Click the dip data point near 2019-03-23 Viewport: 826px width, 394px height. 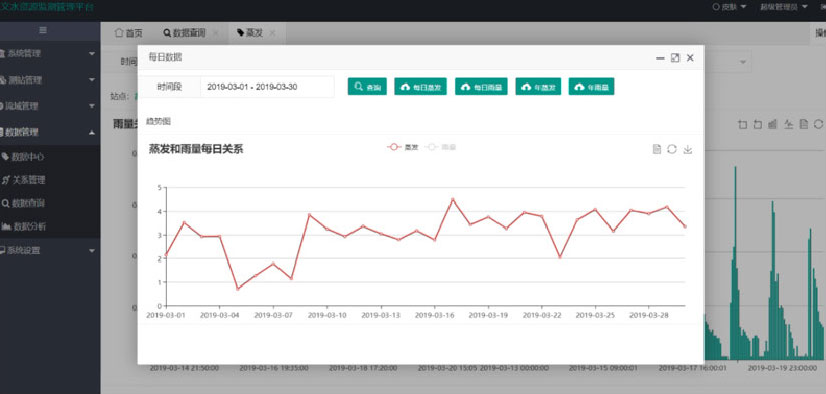click(559, 257)
